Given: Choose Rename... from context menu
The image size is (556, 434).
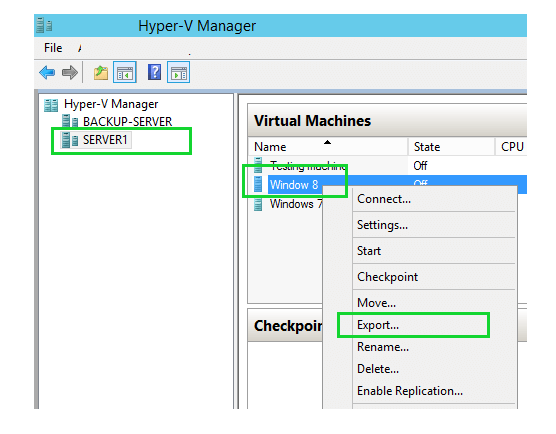Looking at the screenshot, I should click(383, 347).
